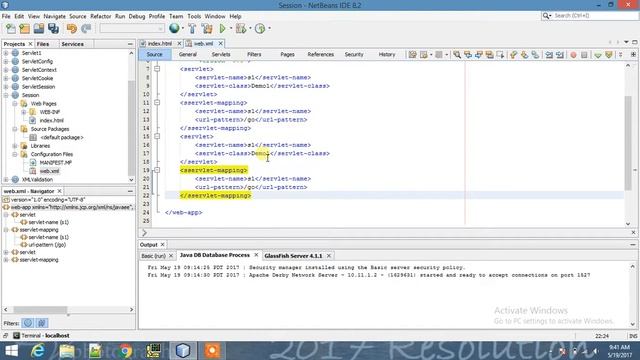Click the editor vertical scrollbar
The height and width of the screenshot is (360, 640).
[x=628, y=144]
